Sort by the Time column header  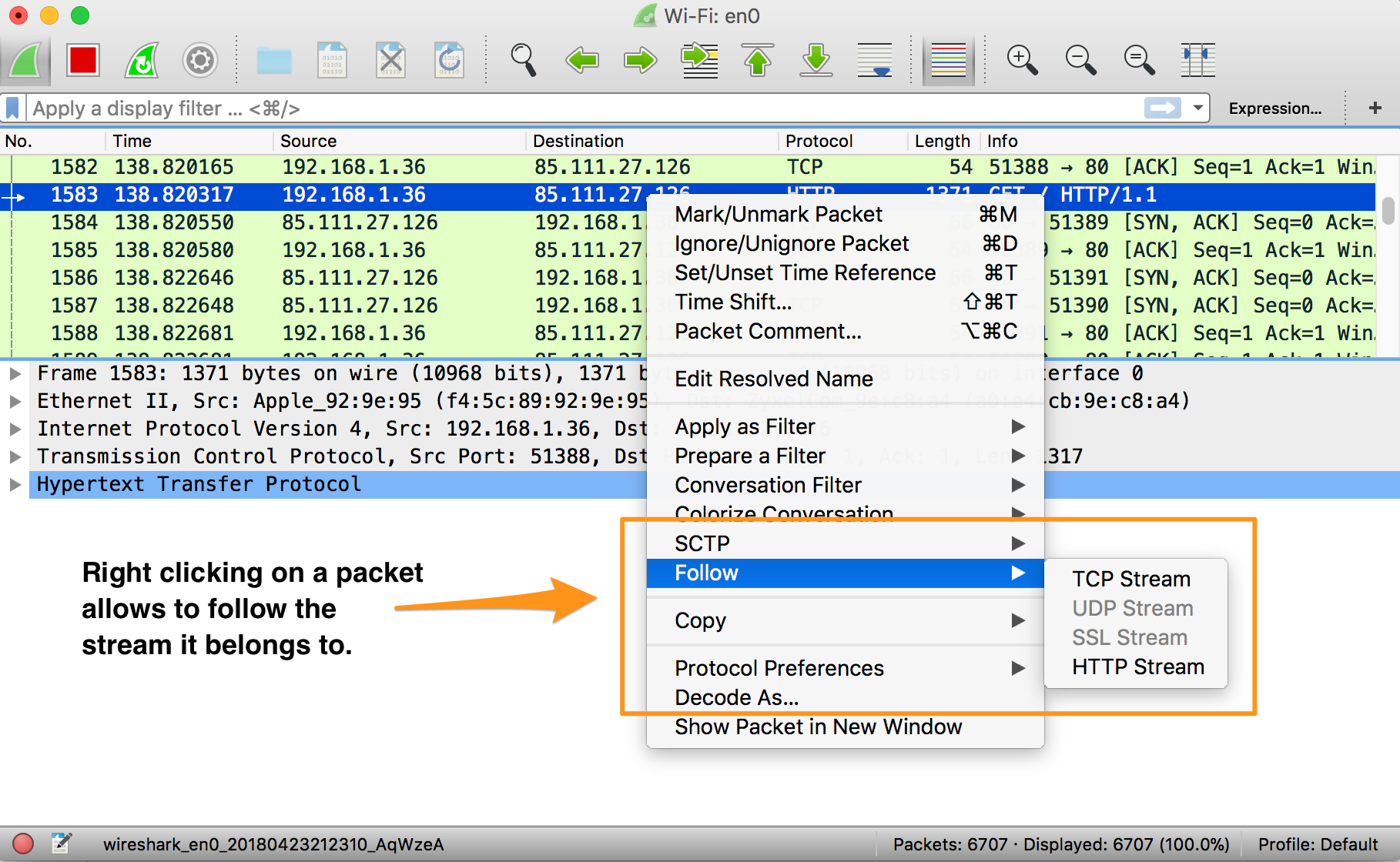coord(190,141)
